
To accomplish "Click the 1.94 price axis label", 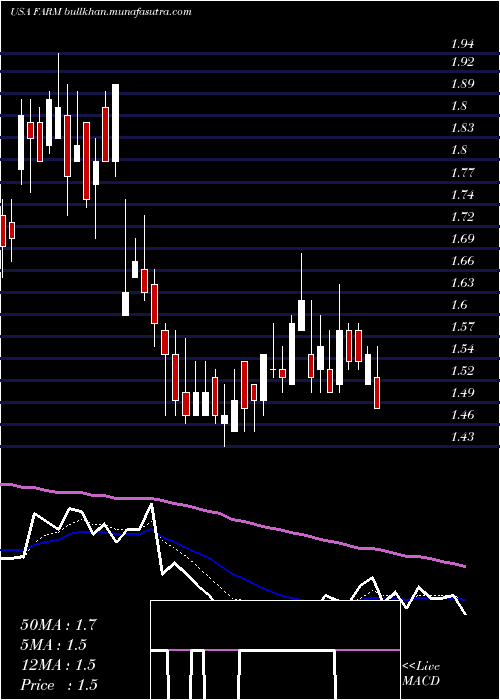I will coord(462,44).
